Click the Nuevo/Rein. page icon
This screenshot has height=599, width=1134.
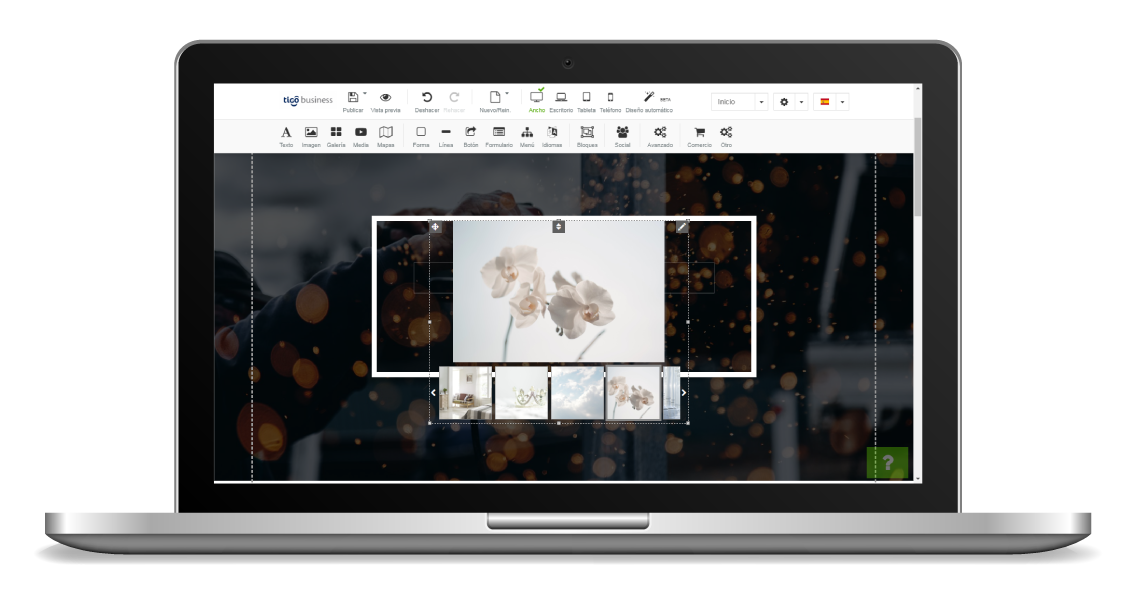(x=495, y=98)
